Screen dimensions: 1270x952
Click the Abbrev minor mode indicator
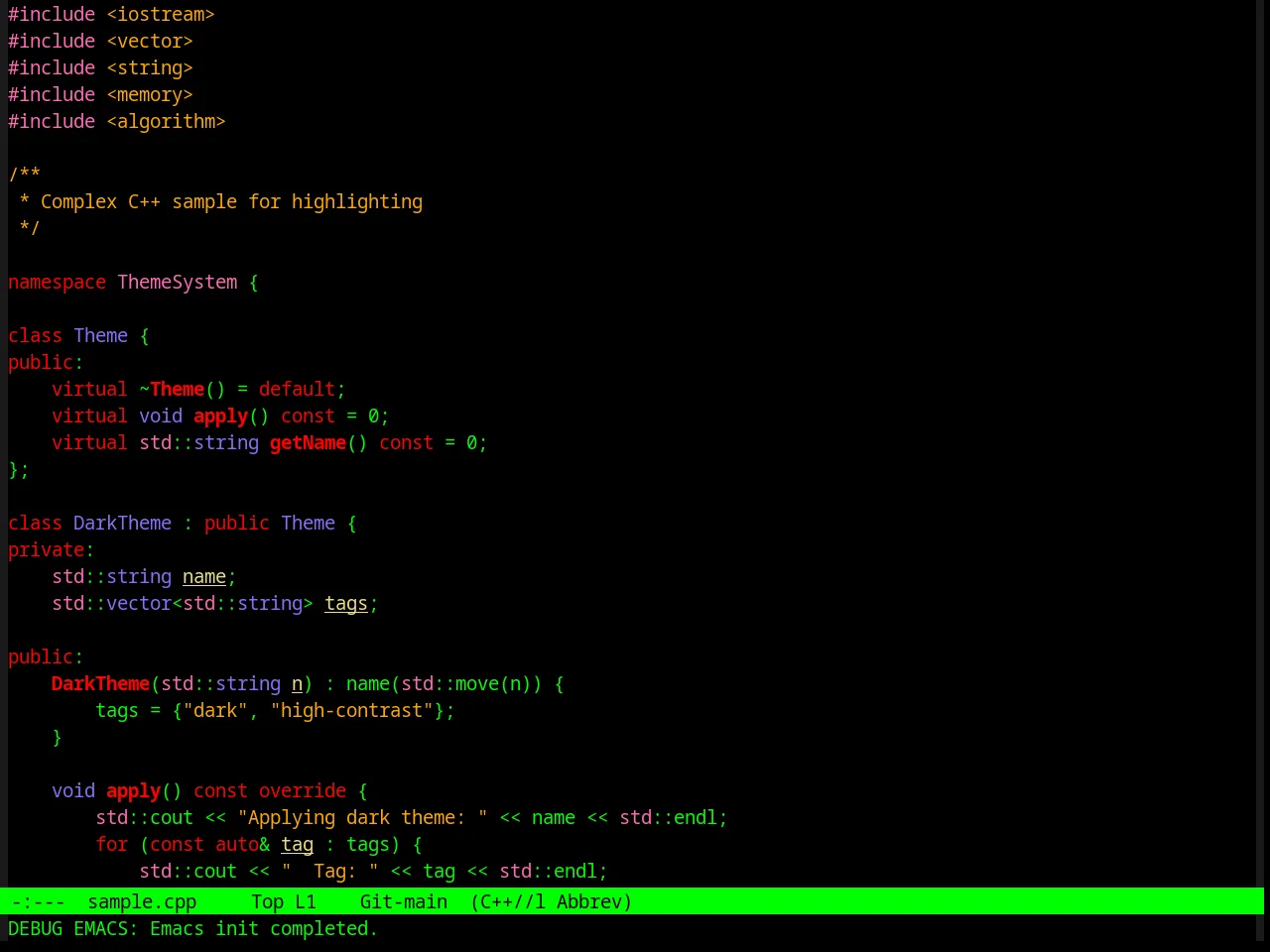(x=589, y=901)
